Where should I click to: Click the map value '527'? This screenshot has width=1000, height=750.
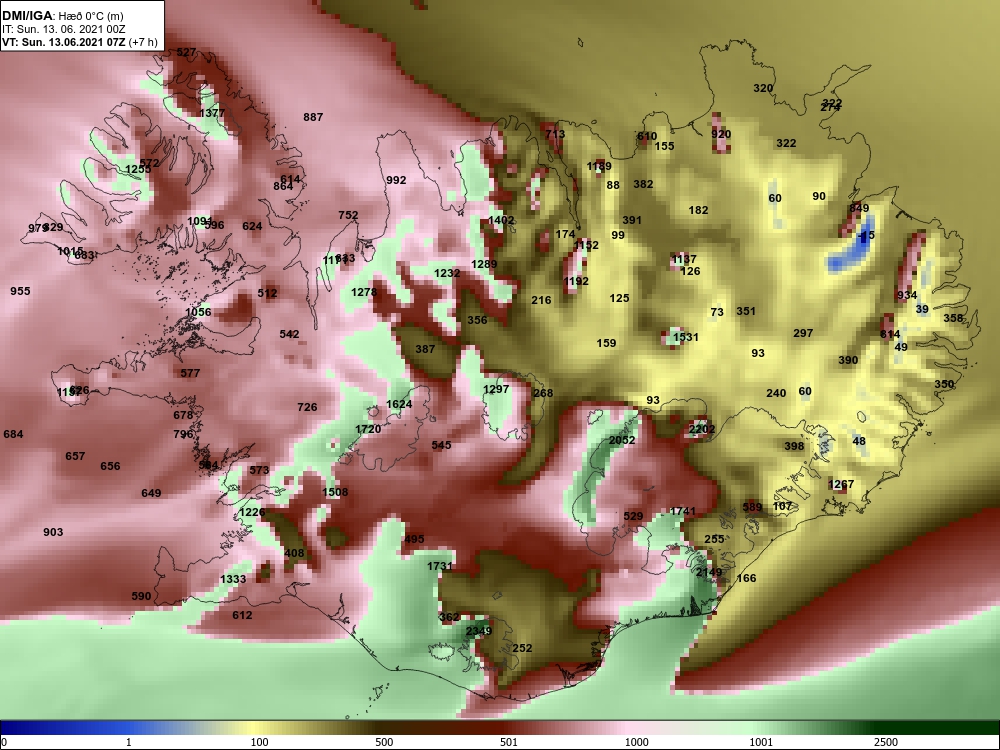186,52
